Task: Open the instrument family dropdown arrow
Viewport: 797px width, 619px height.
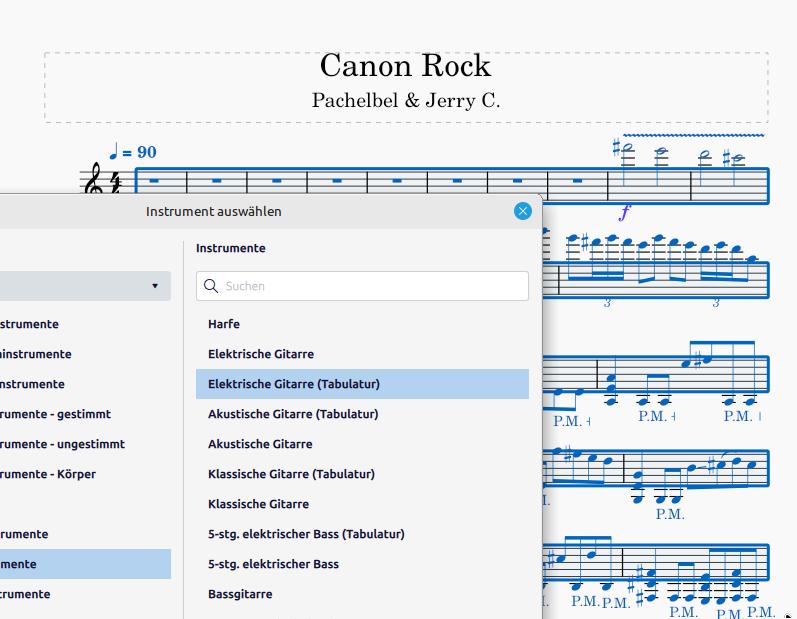Action: (155, 286)
